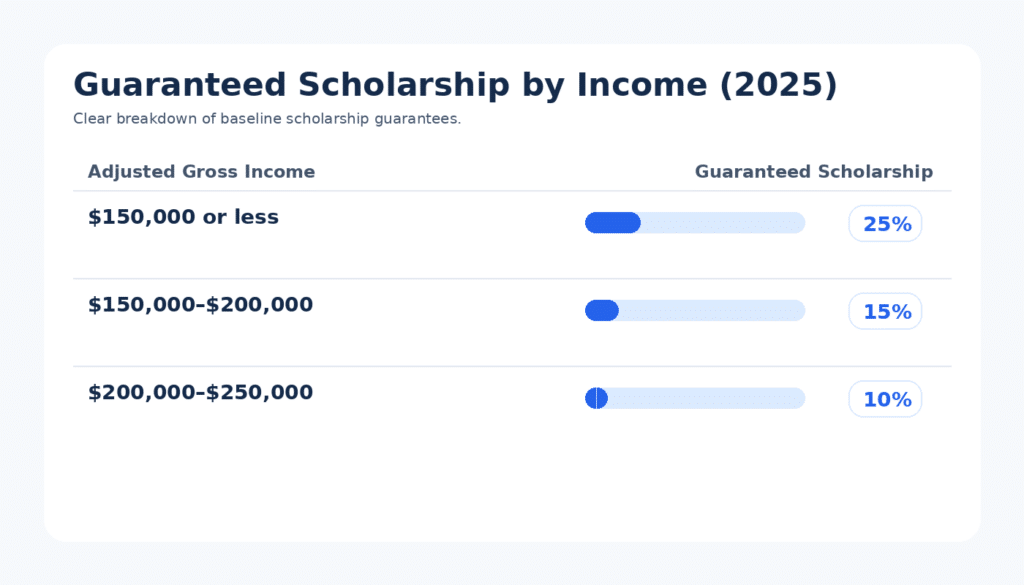This screenshot has width=1024, height=585.
Task: Click the 'Guaranteed Scholarship by Income' main heading
Action: point(390,86)
